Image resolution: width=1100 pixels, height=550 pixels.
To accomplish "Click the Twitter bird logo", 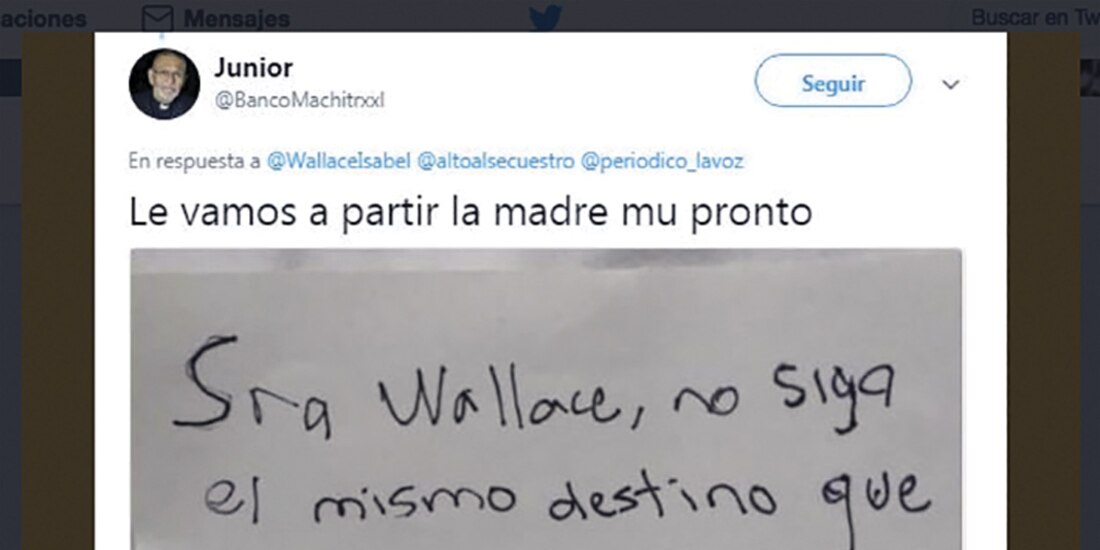I will click(x=545, y=16).
